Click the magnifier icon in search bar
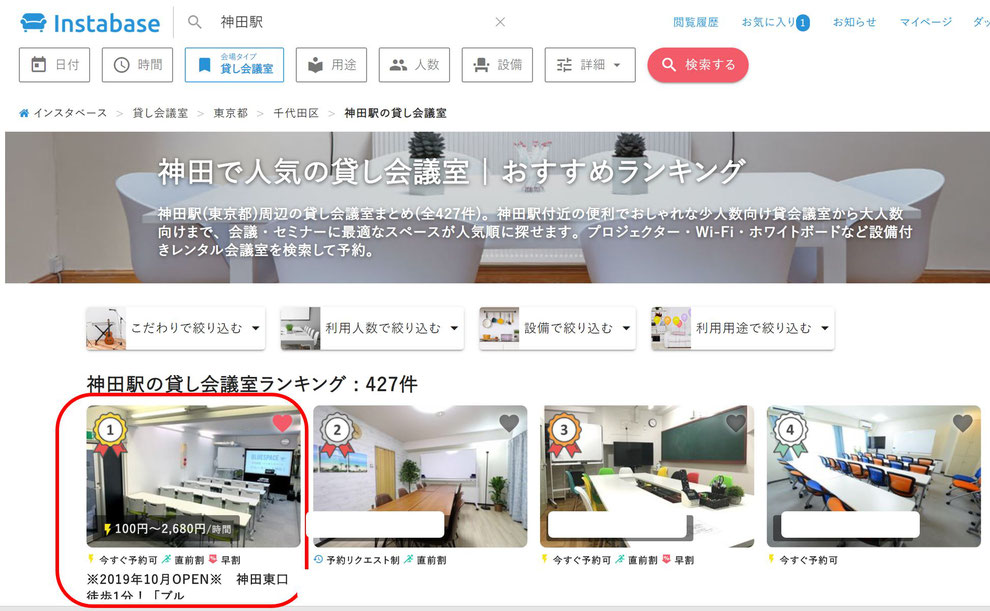This screenshot has width=990, height=611. pos(194,22)
